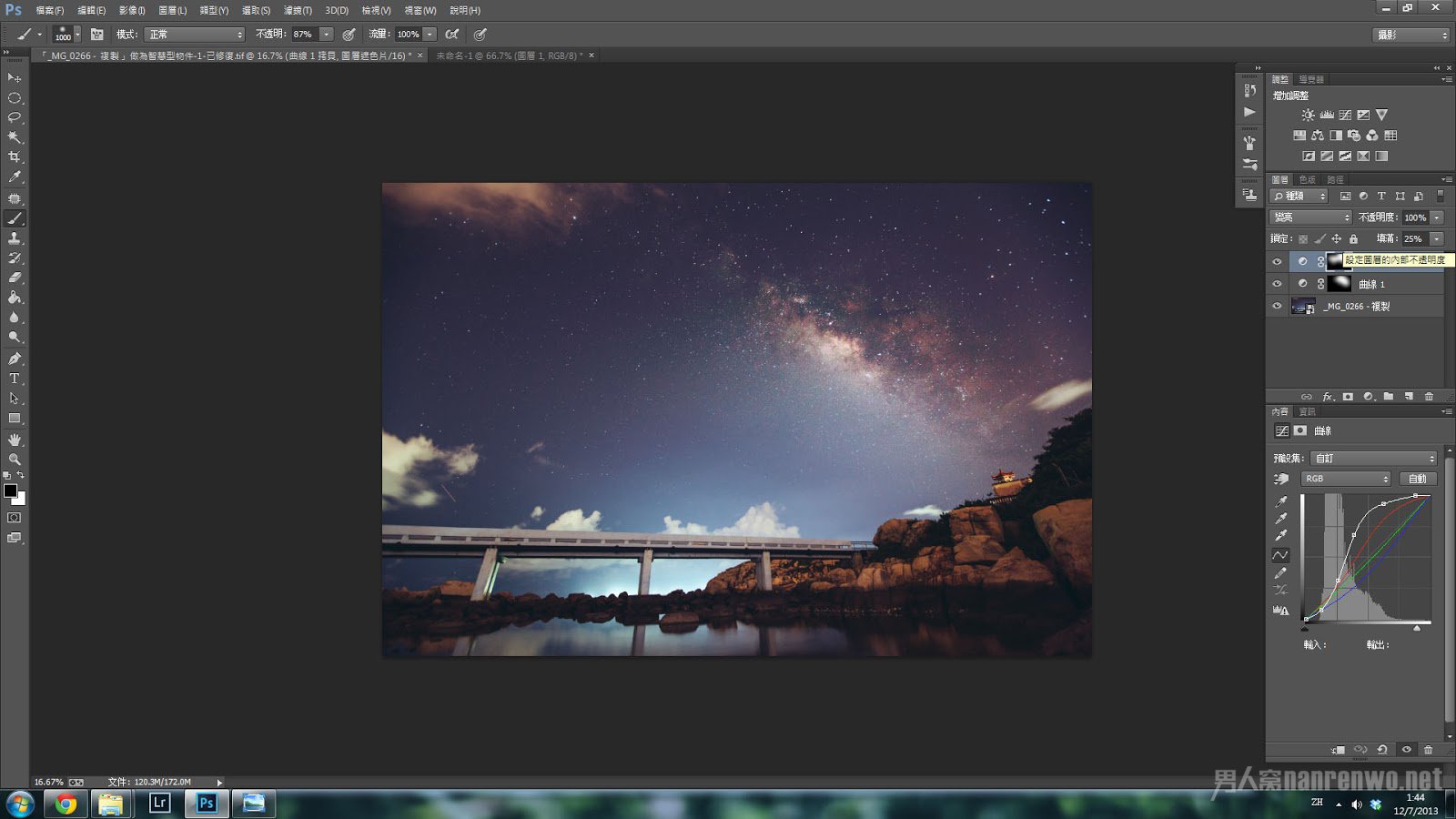
Task: Click the white point slider under the curve
Action: click(x=1417, y=628)
